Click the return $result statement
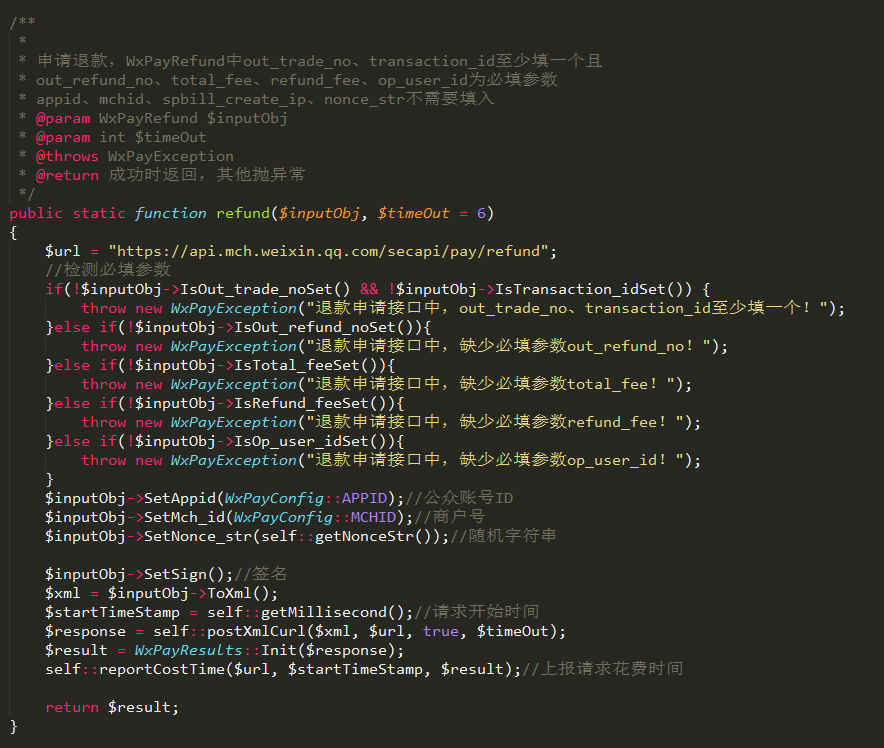The height and width of the screenshot is (748, 884). (112, 707)
